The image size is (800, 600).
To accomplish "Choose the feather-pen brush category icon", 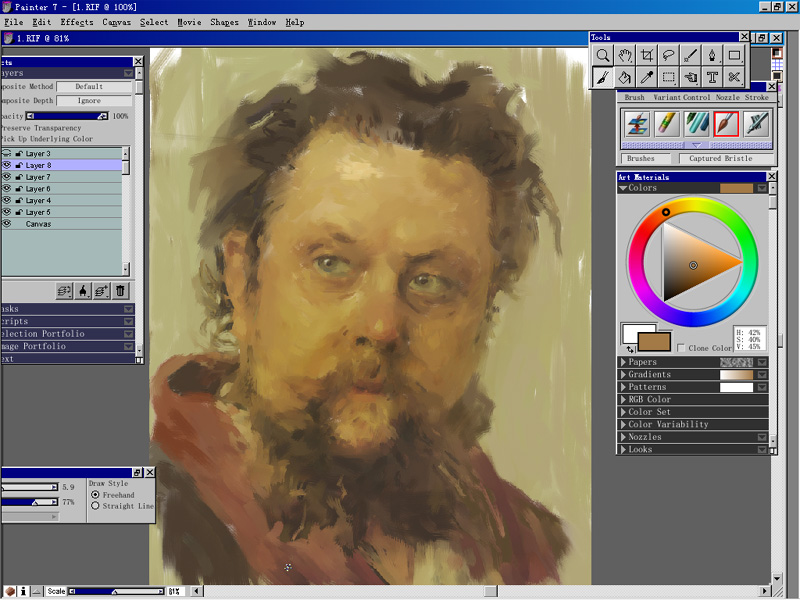I will [756, 124].
